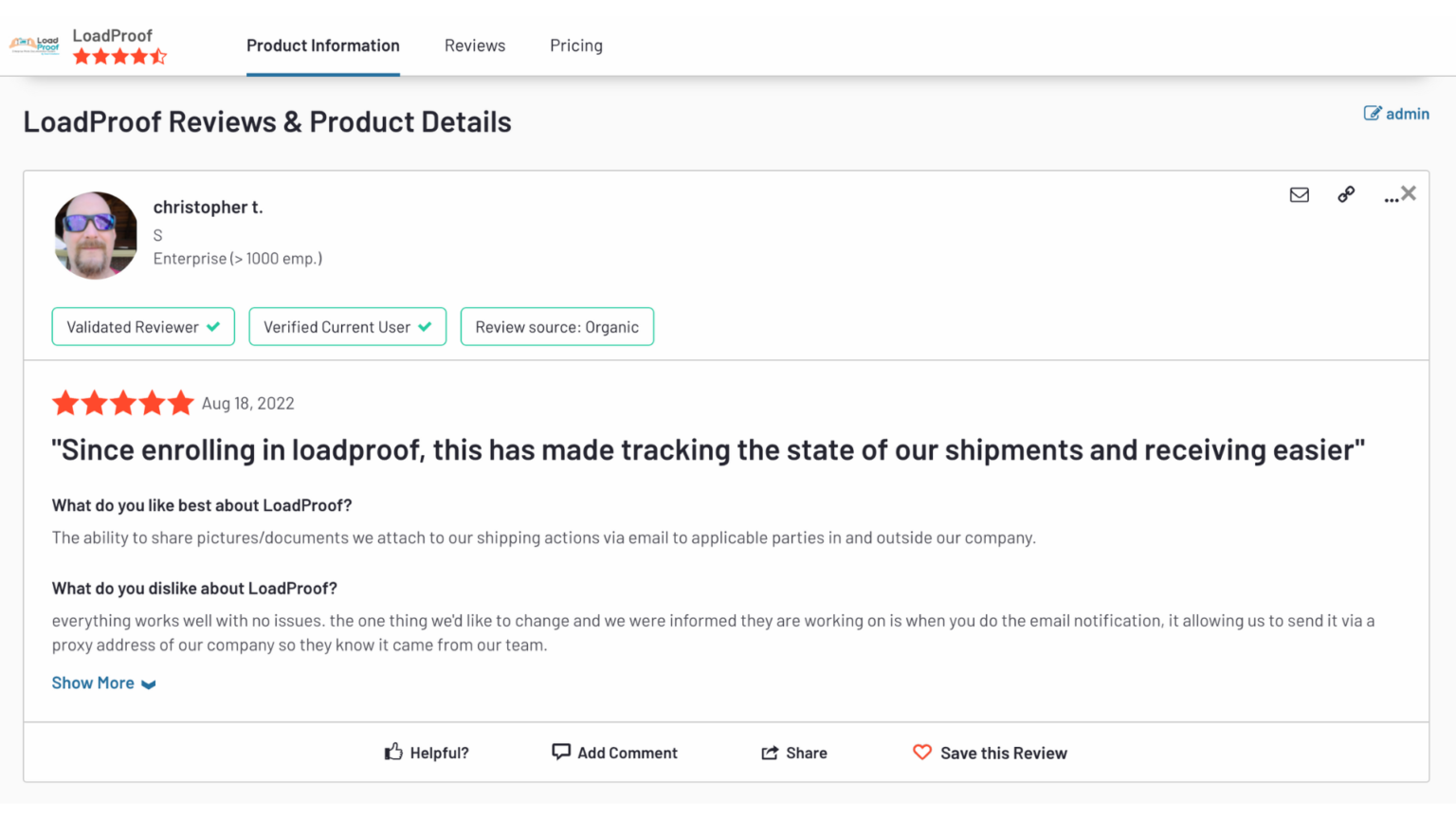Click reviewer name christopher t.
The height and width of the screenshot is (819, 1456).
(209, 207)
